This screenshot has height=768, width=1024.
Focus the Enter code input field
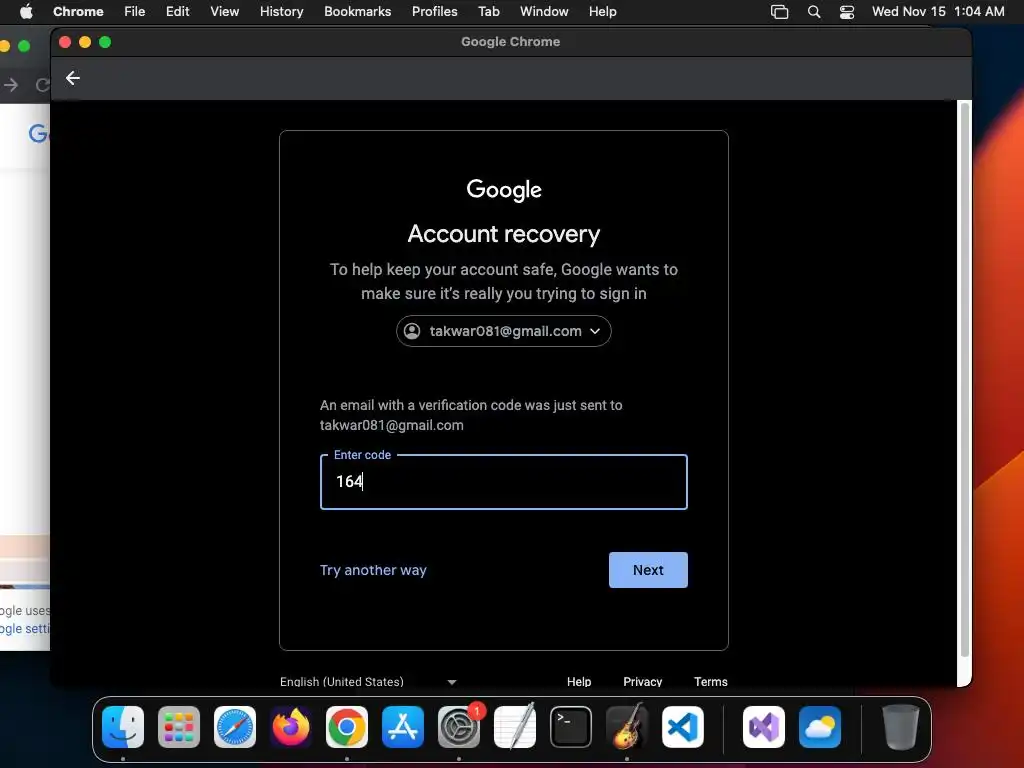point(504,482)
